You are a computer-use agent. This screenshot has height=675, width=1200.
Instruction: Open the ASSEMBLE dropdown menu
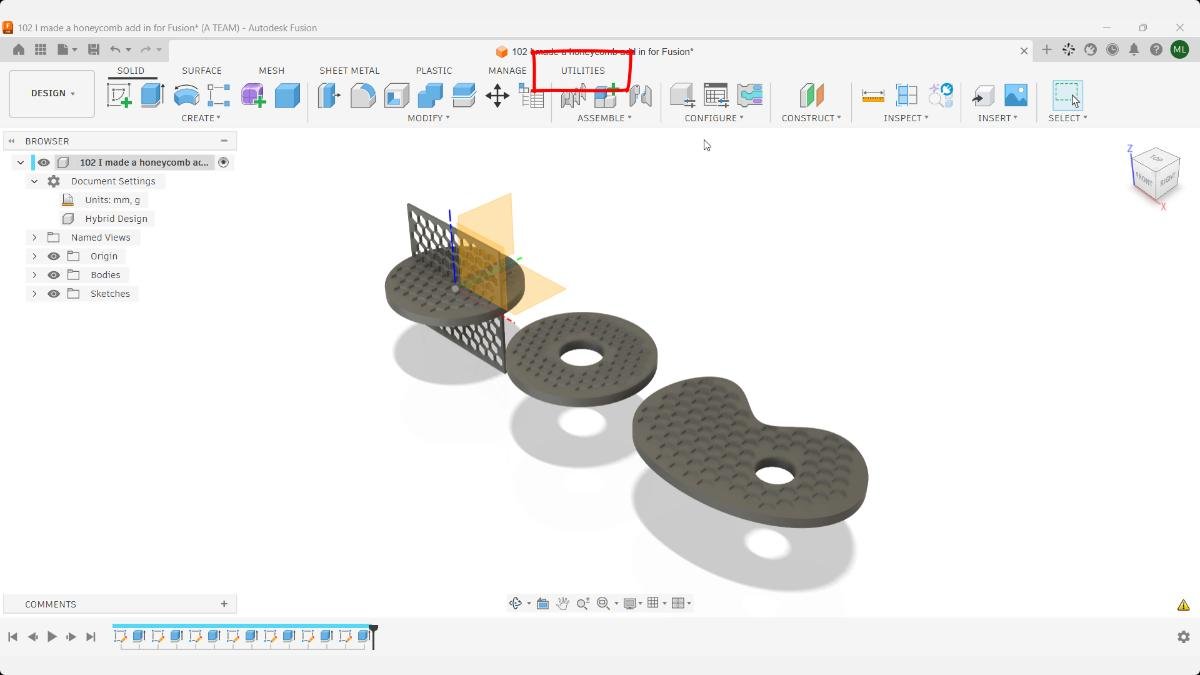(605, 118)
